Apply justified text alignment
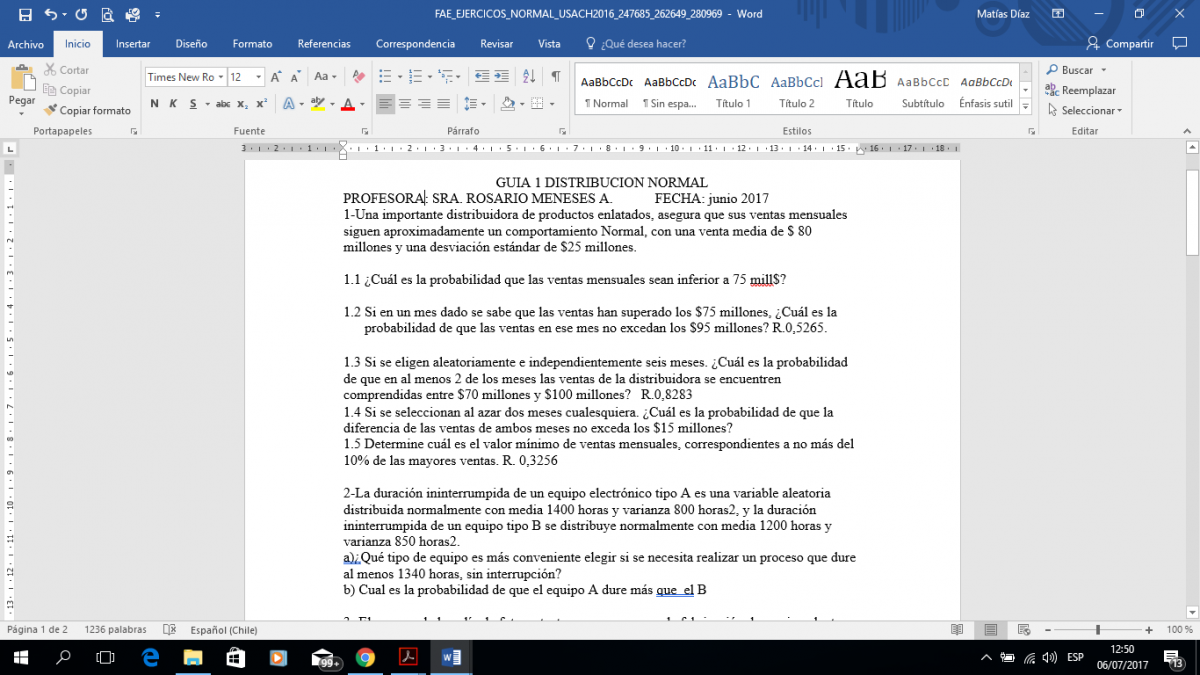 443,104
